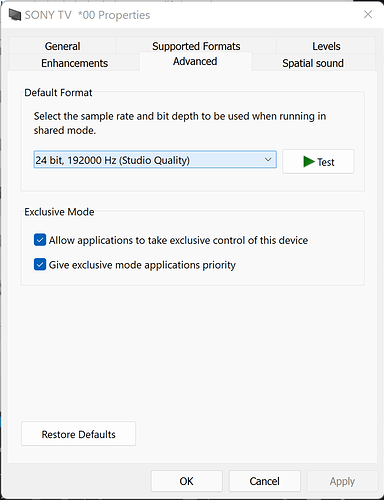Expand the default format sample rate dropdown
384x500 pixels.
[x=155, y=160]
